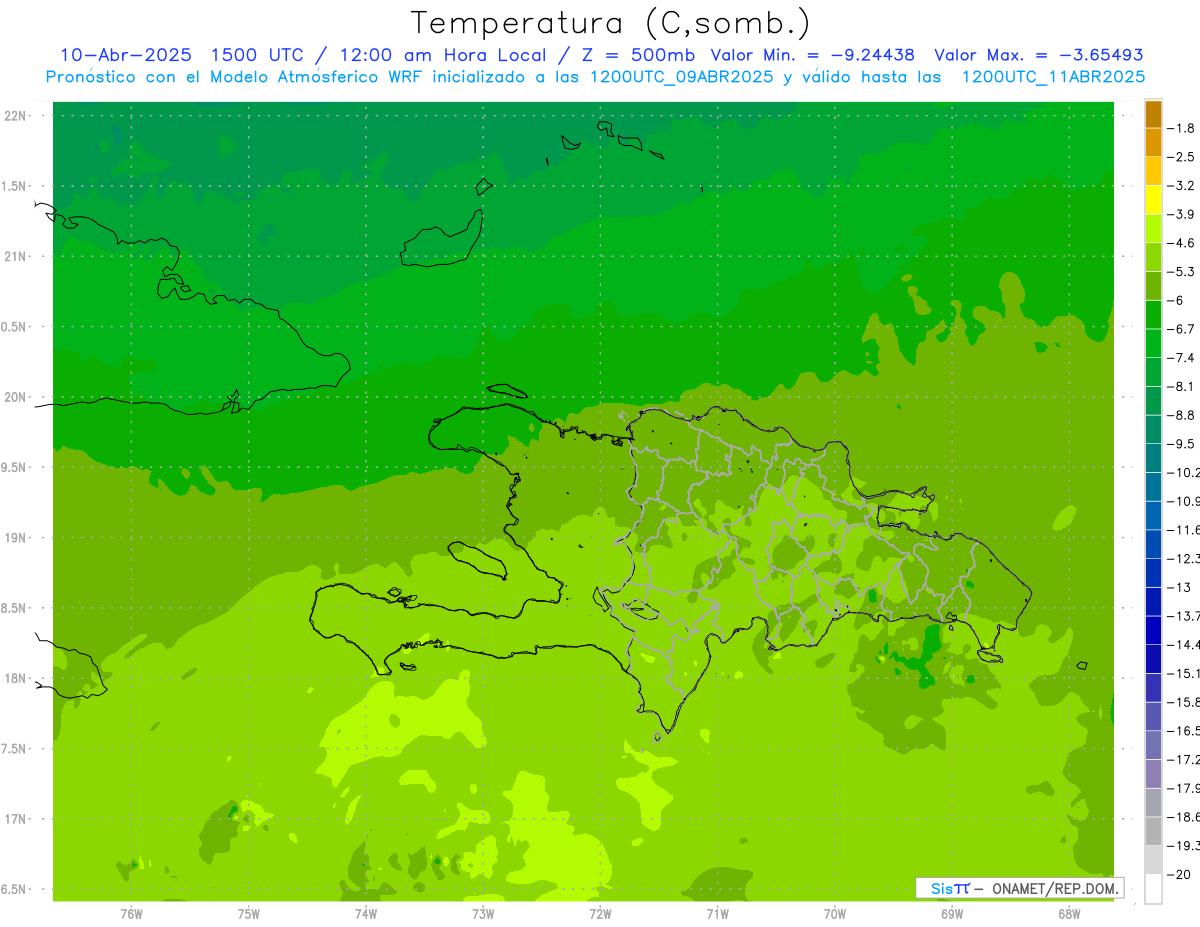This screenshot has height=927, width=1200.
Task: Click the title "Temperatura (C,somb.)"
Action: pyautogui.click(x=611, y=23)
